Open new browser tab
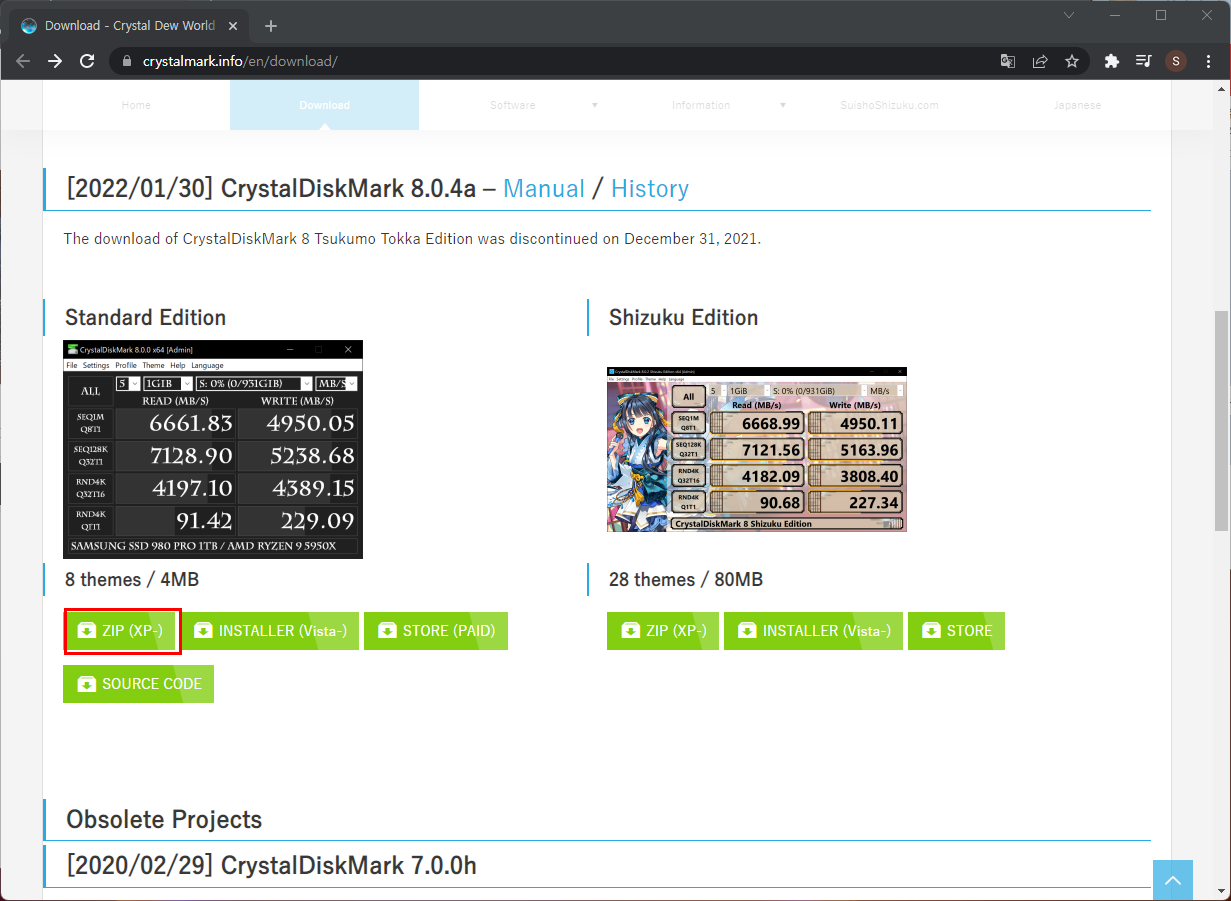 pos(270,26)
